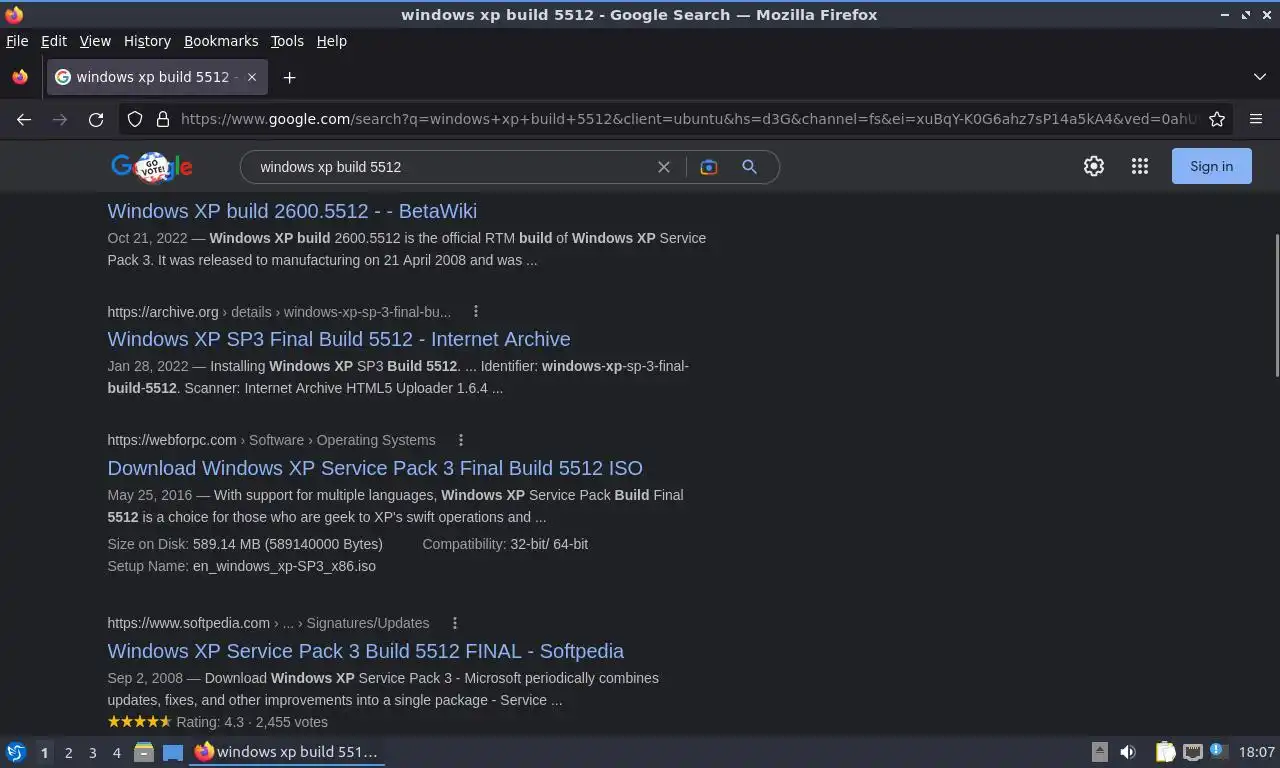Click the archive.org breadcrumb URL text
The width and height of the screenshot is (1280, 768).
pyautogui.click(x=279, y=312)
